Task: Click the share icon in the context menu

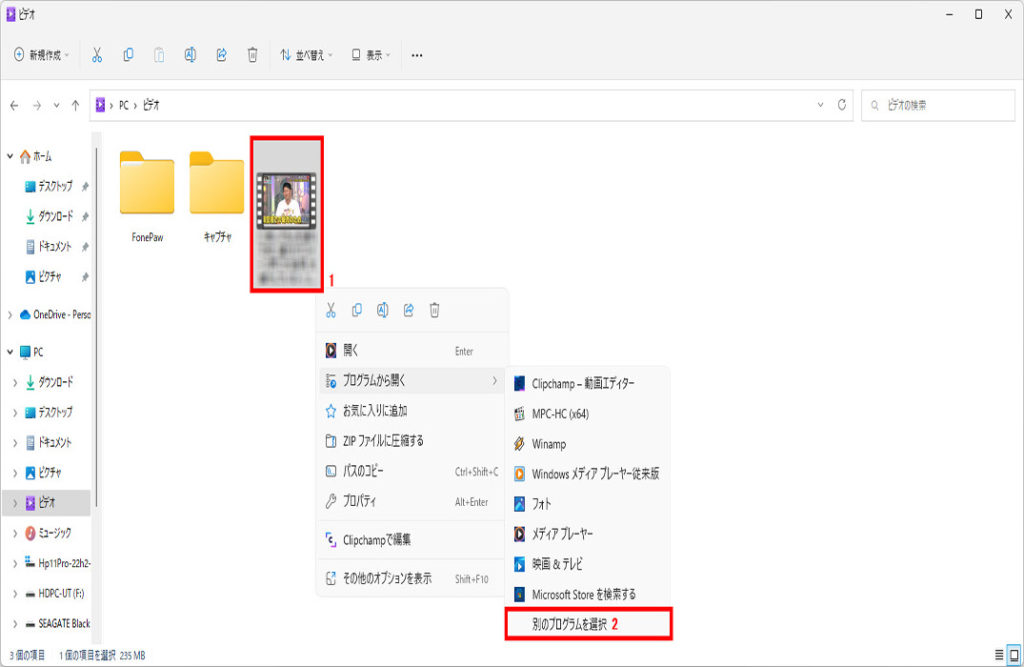Action: [408, 311]
